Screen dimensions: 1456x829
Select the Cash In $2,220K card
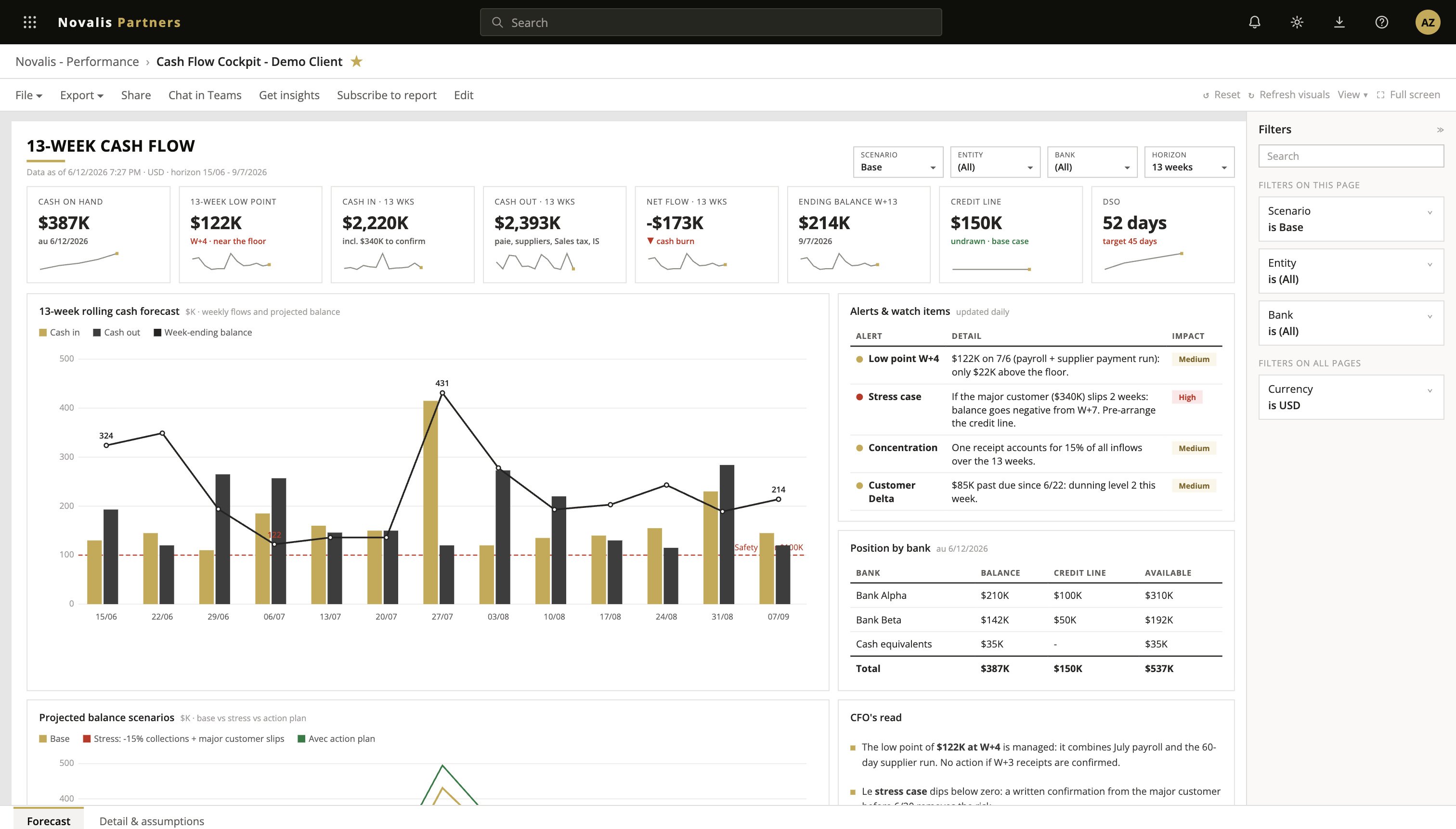(403, 234)
